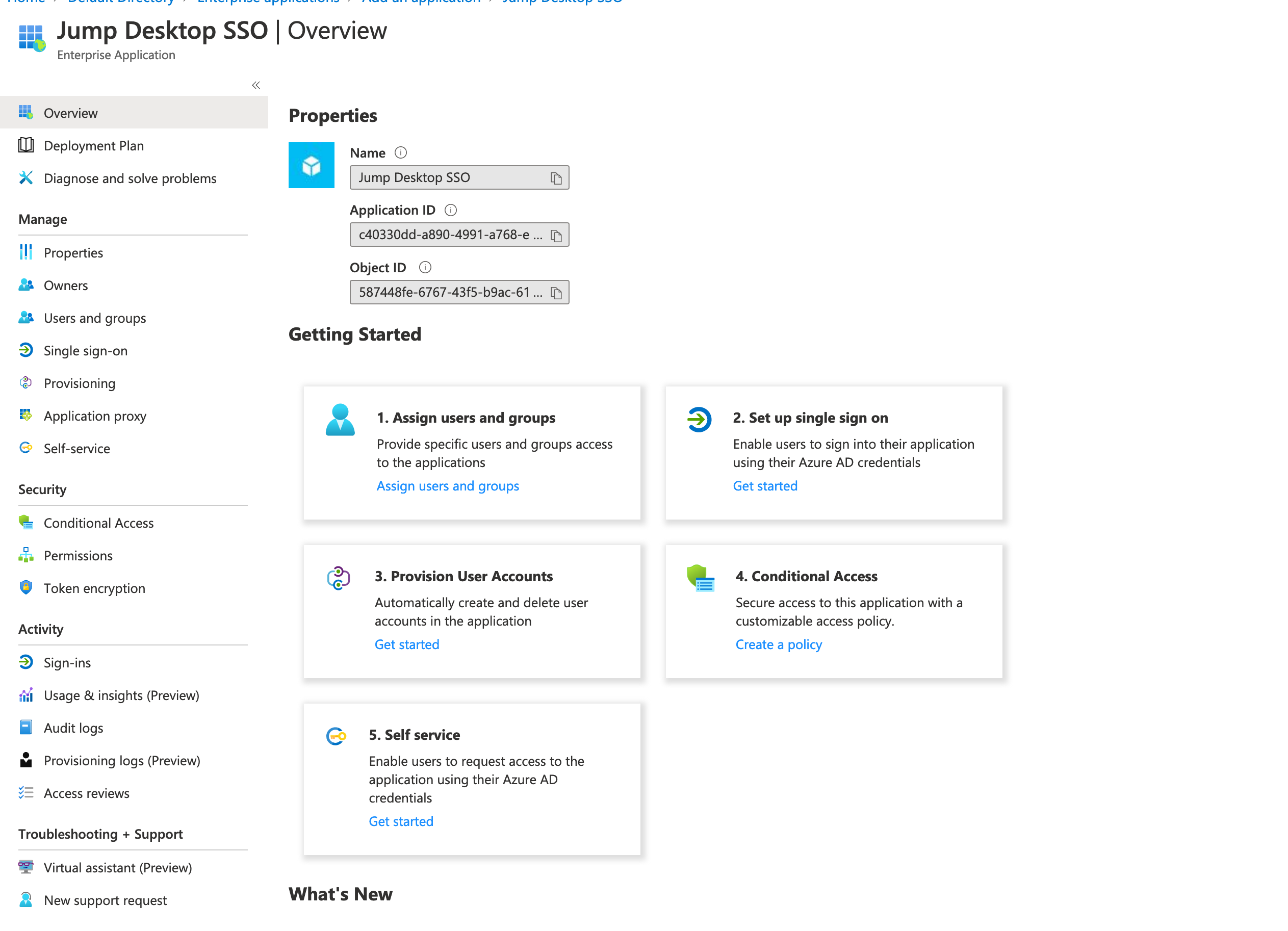
Task: Click the Access reviews checklist icon
Action: (25, 793)
